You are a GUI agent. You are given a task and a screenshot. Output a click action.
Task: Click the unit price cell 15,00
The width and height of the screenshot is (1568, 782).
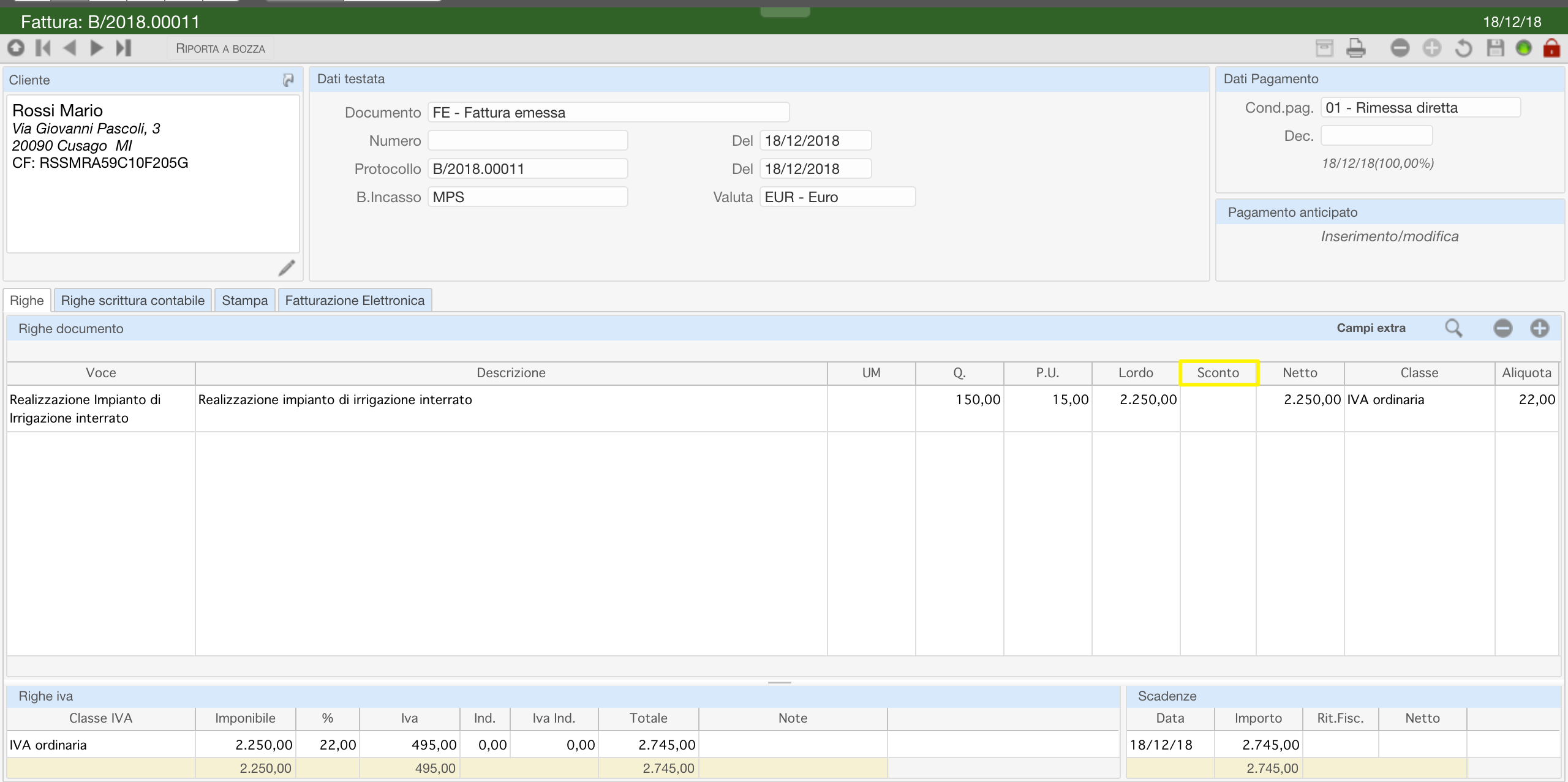pyautogui.click(x=1047, y=408)
